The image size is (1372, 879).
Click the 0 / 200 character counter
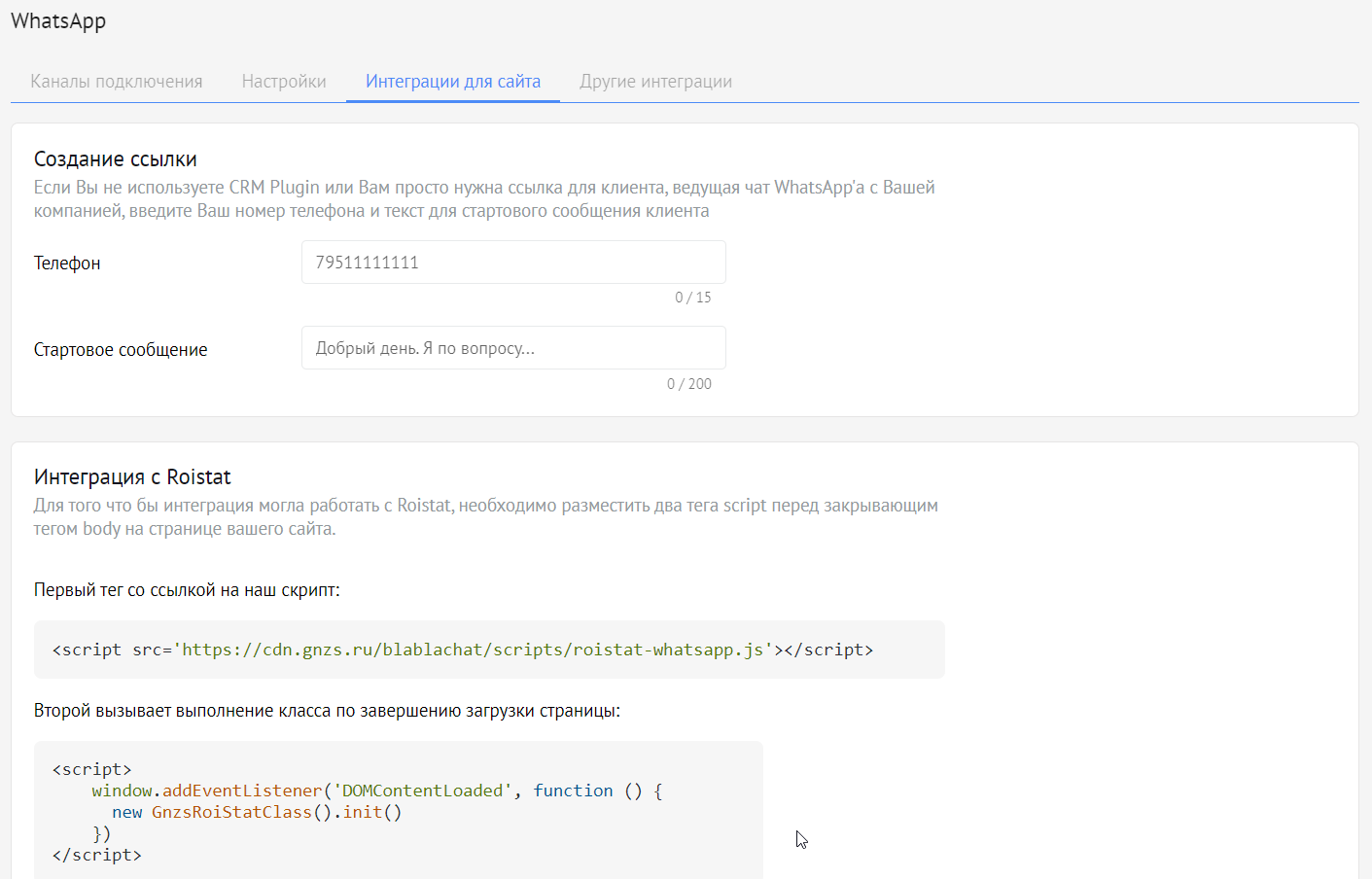pos(689,384)
